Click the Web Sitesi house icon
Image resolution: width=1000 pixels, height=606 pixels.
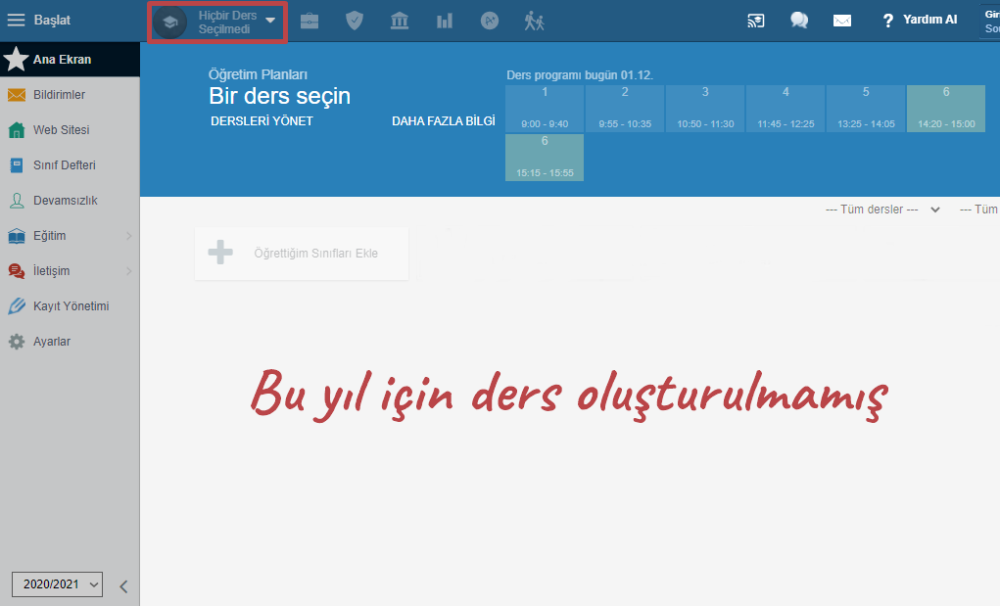tap(17, 130)
